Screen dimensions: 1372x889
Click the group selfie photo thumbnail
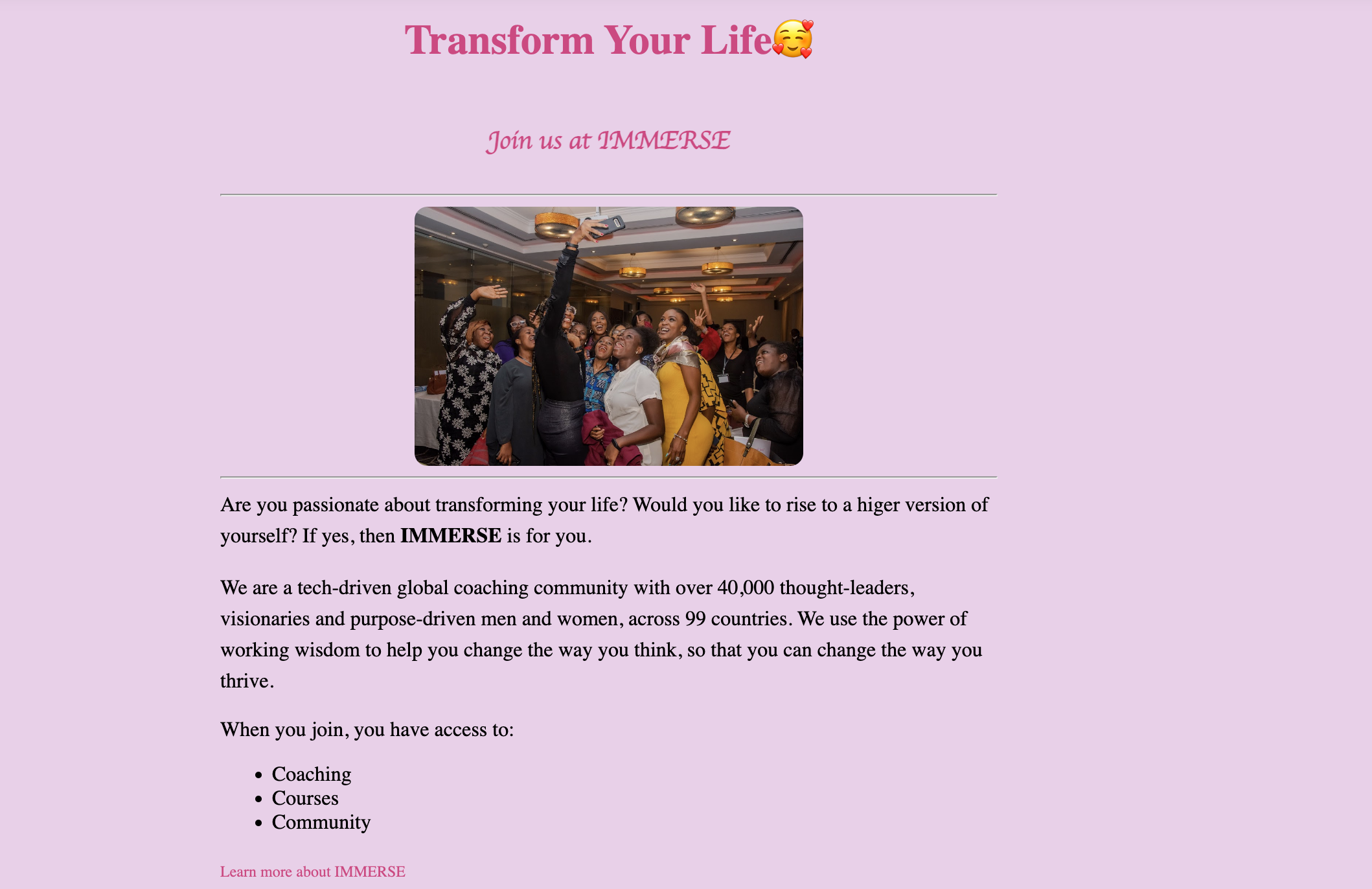[608, 336]
